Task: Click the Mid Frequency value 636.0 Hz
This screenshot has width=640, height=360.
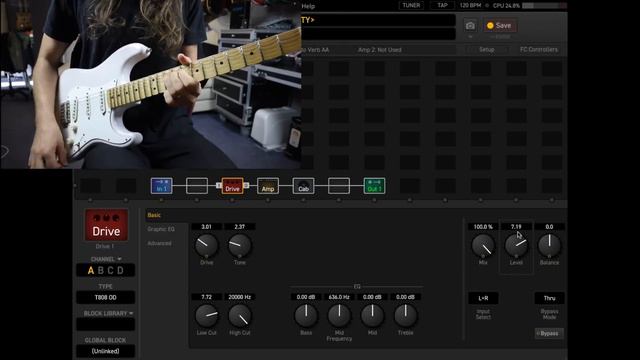Action: tap(339, 297)
